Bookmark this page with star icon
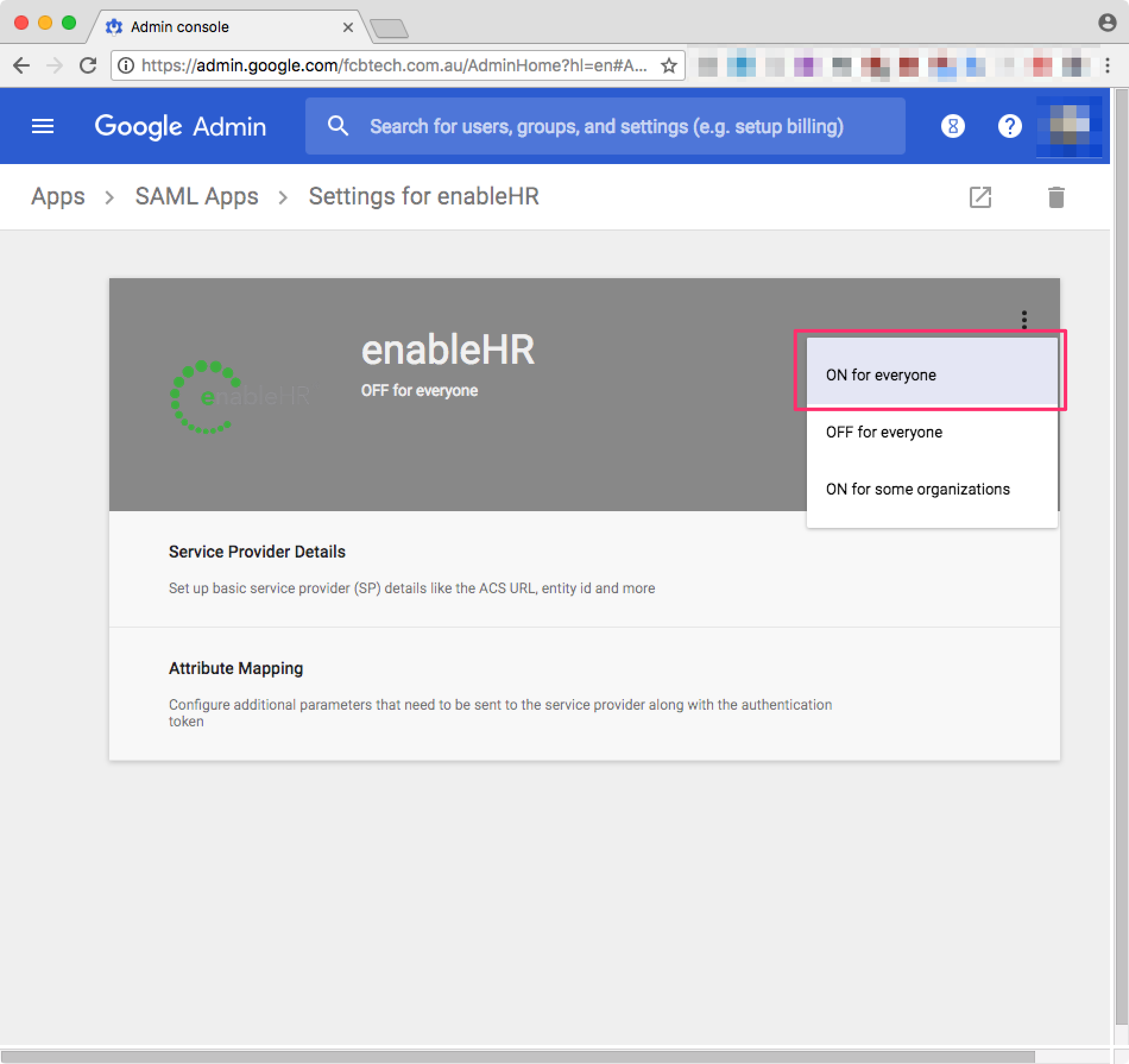1129x1064 pixels. (x=669, y=65)
